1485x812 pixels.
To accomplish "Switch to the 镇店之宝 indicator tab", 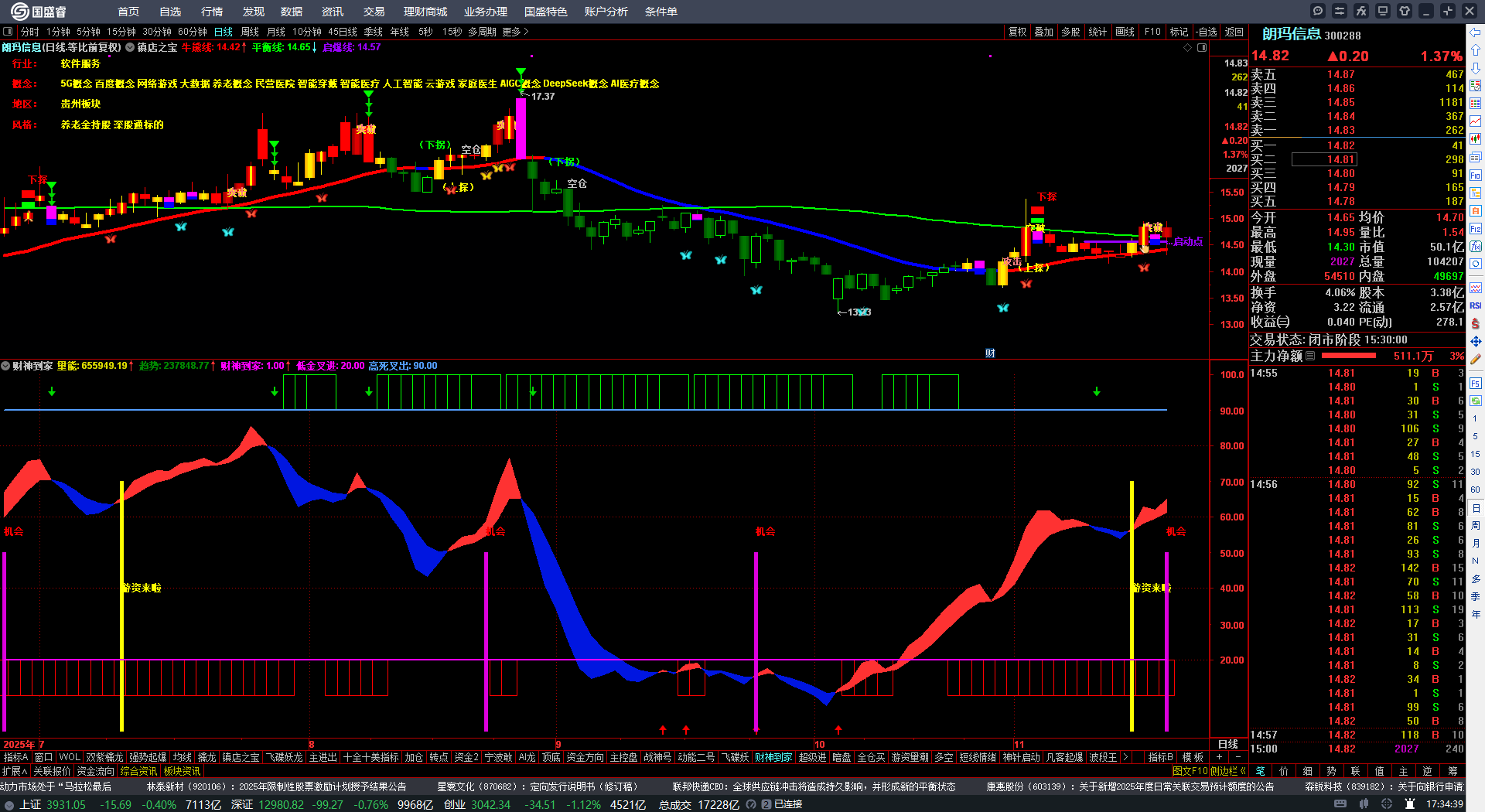I will [241, 757].
